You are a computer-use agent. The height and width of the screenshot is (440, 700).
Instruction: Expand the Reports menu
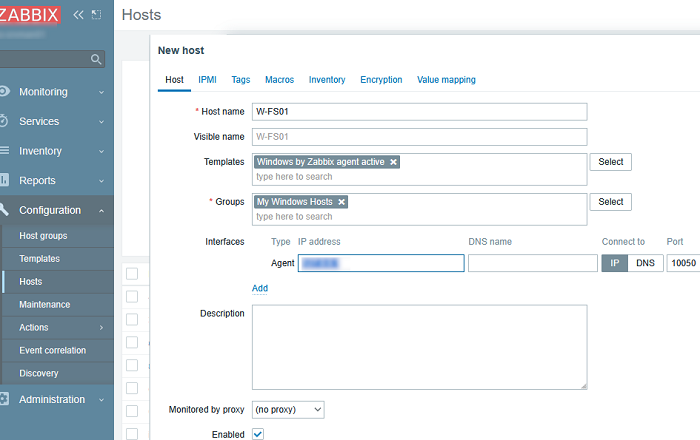[101, 181]
